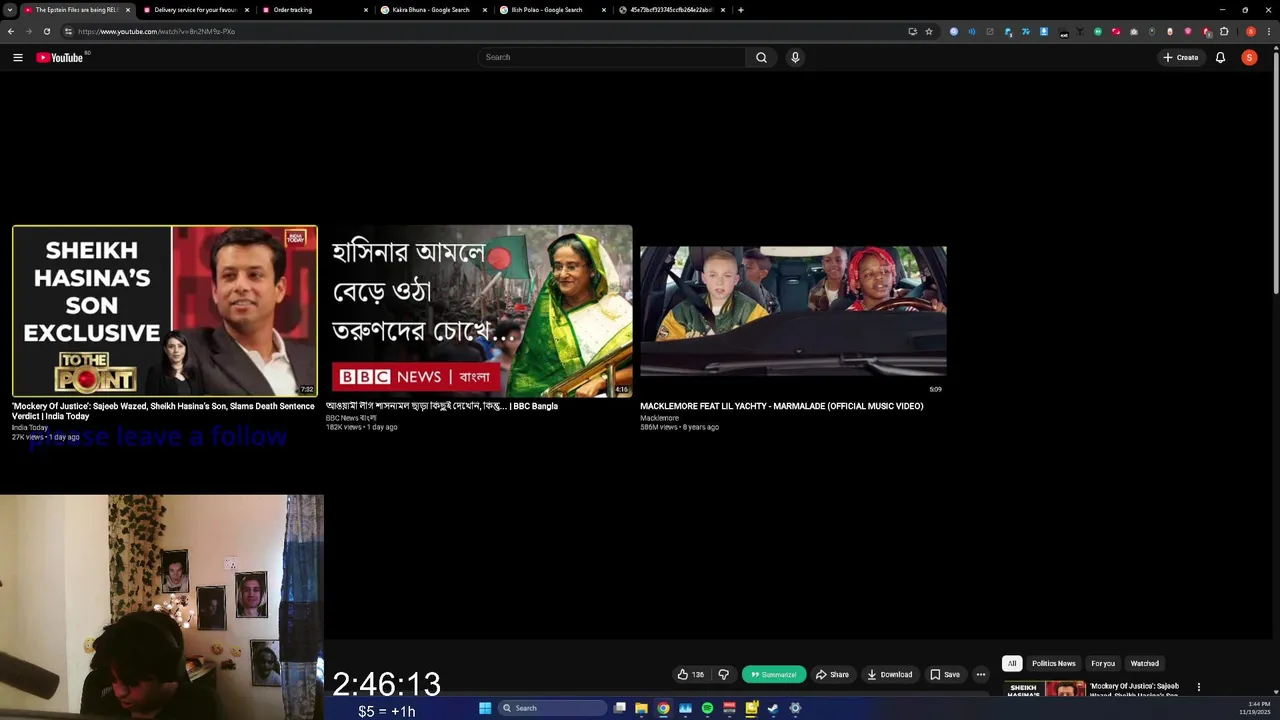Image resolution: width=1280 pixels, height=720 pixels.
Task: Open options menu for sidebar Mockery Of Justice video
Action: click(x=1199, y=687)
